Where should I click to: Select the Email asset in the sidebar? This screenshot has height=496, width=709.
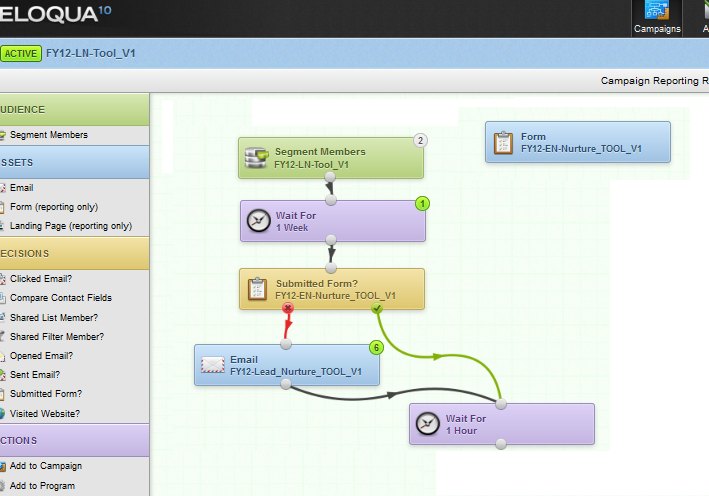click(x=21, y=188)
